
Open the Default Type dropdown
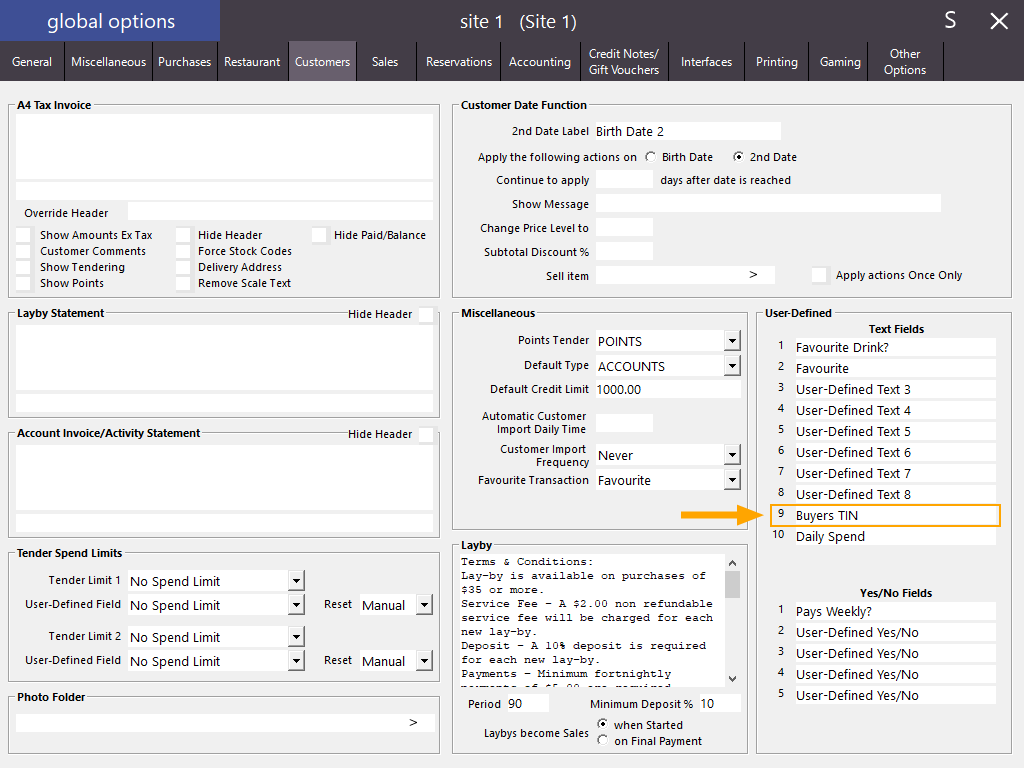pos(731,365)
